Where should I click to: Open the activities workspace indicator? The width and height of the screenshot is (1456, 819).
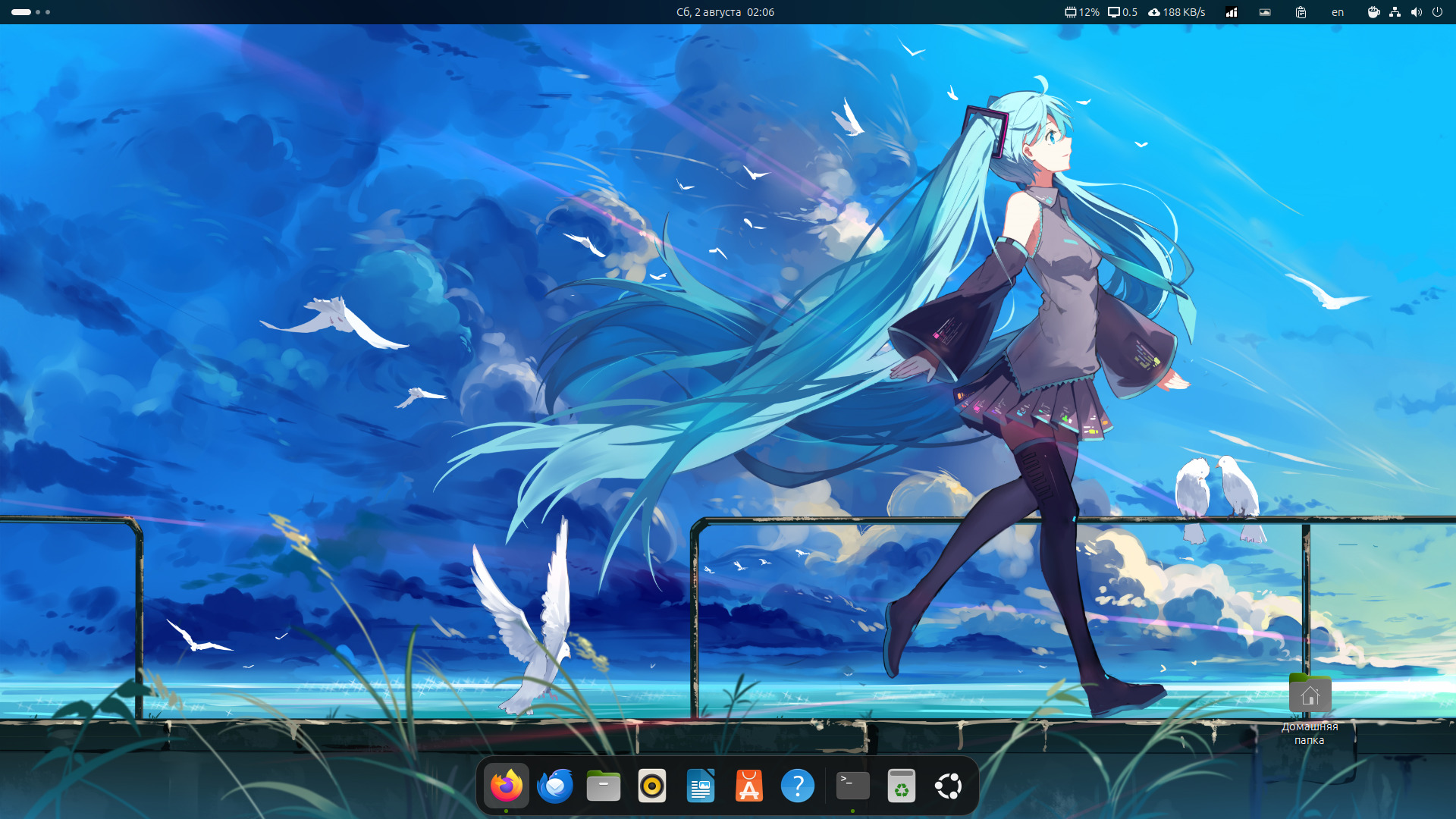tap(30, 12)
